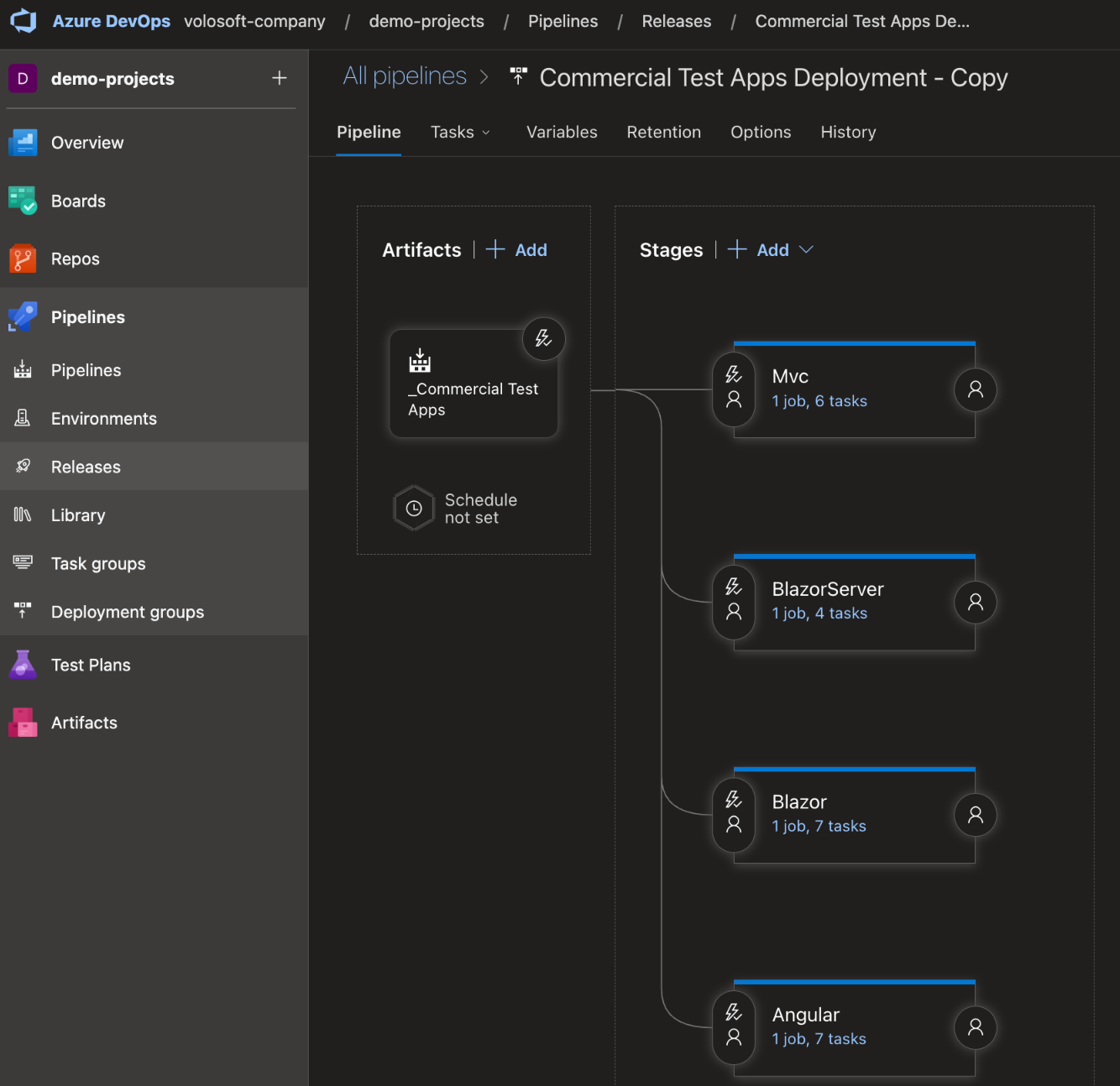1120x1086 pixels.
Task: Open the Retention tab
Action: click(663, 132)
